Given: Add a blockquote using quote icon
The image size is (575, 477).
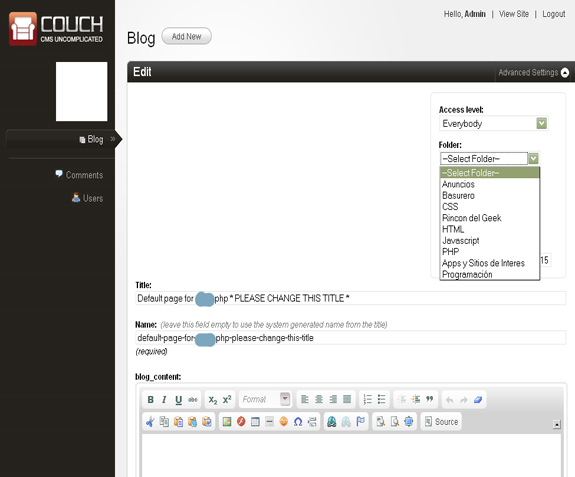Looking at the screenshot, I should pyautogui.click(x=429, y=399).
